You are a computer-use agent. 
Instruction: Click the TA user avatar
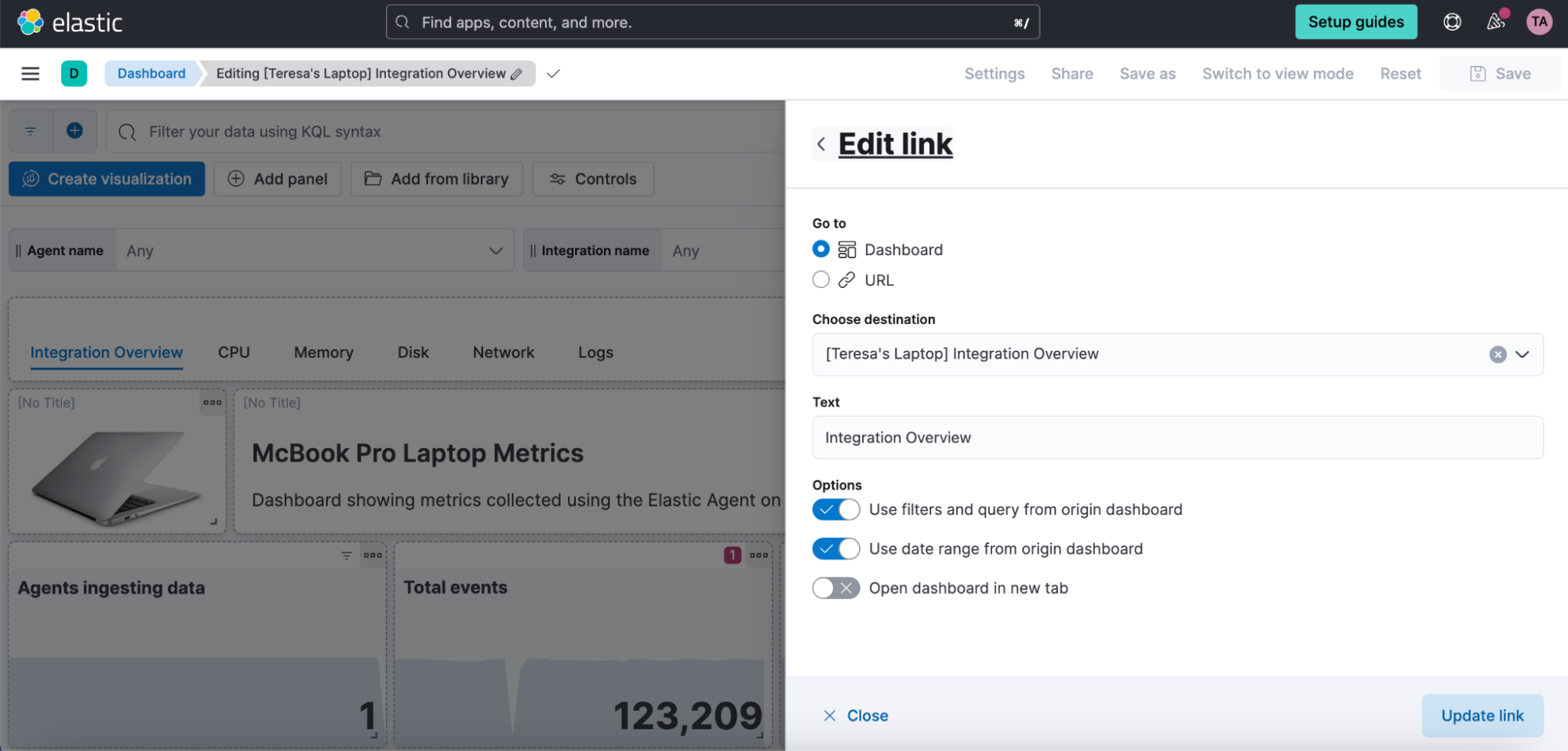(1539, 22)
